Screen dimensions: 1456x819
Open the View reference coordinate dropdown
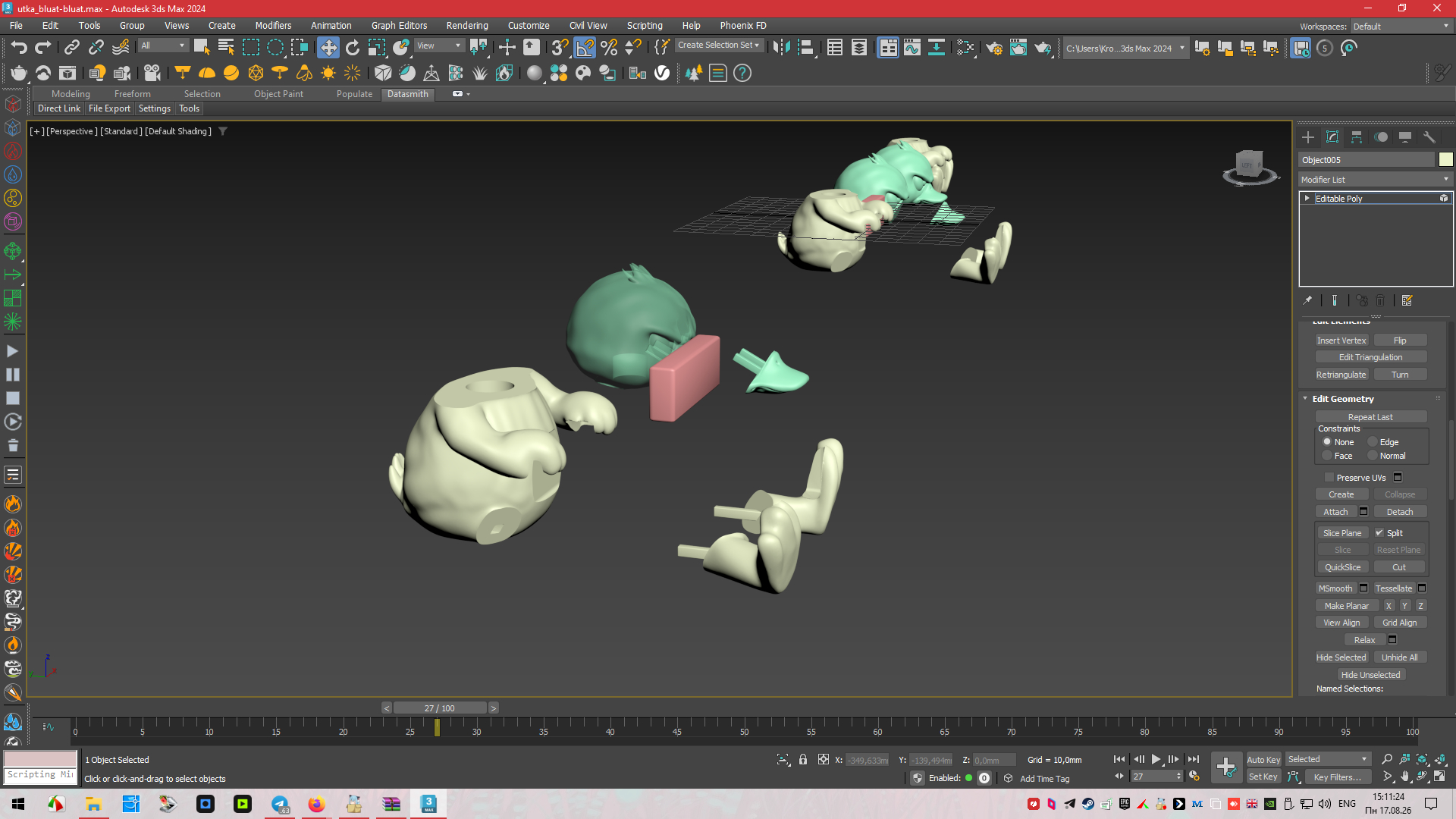pos(439,45)
